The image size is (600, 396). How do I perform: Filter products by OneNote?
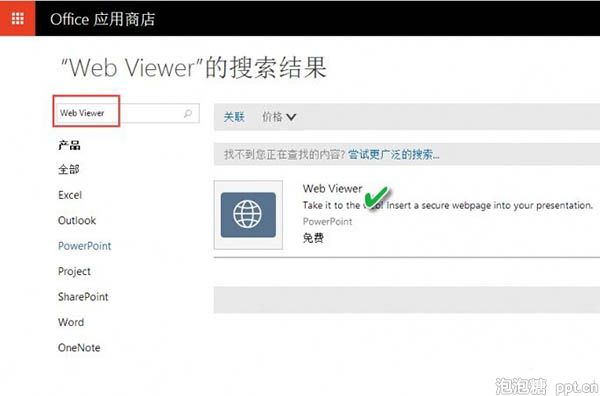coord(79,347)
